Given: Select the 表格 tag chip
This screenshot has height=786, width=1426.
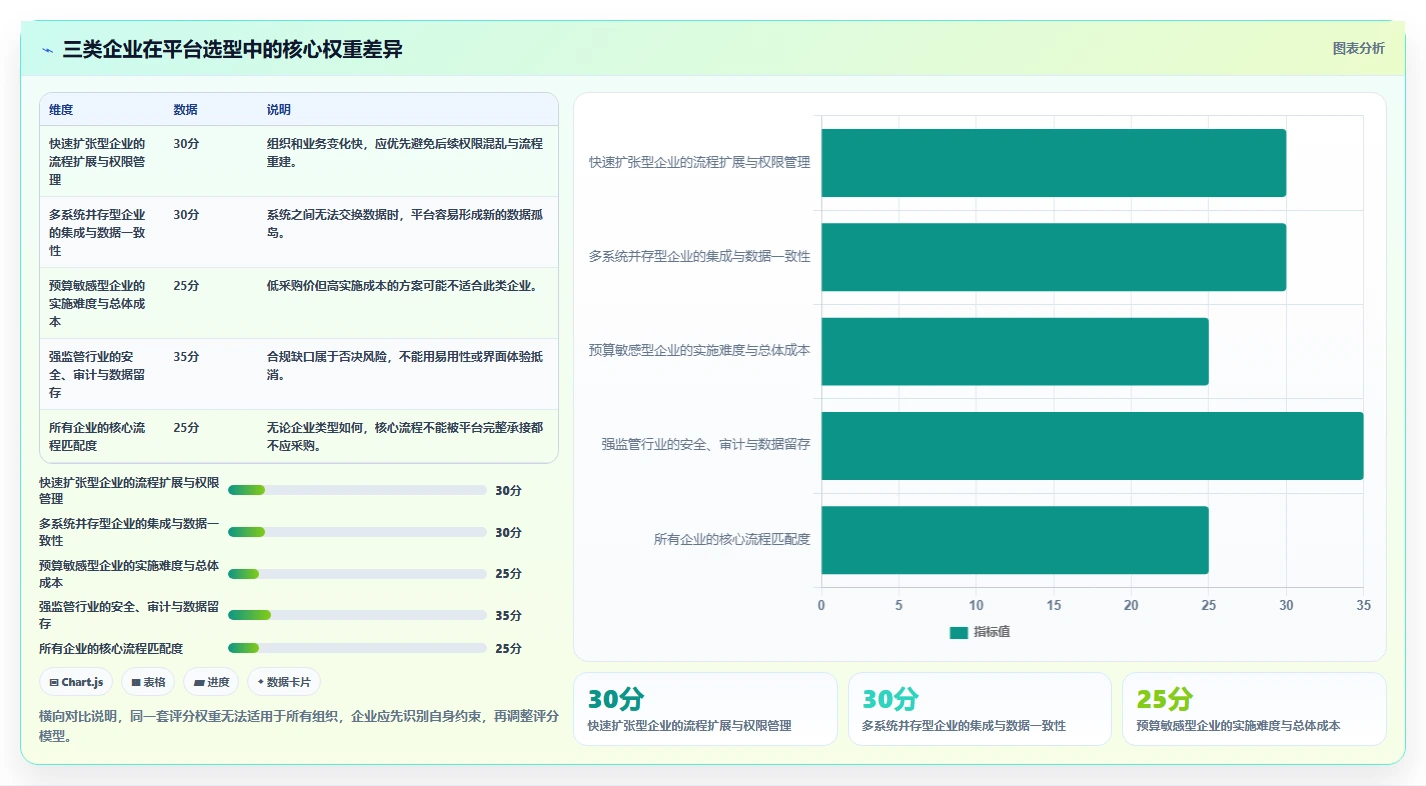Looking at the screenshot, I should coord(148,682).
